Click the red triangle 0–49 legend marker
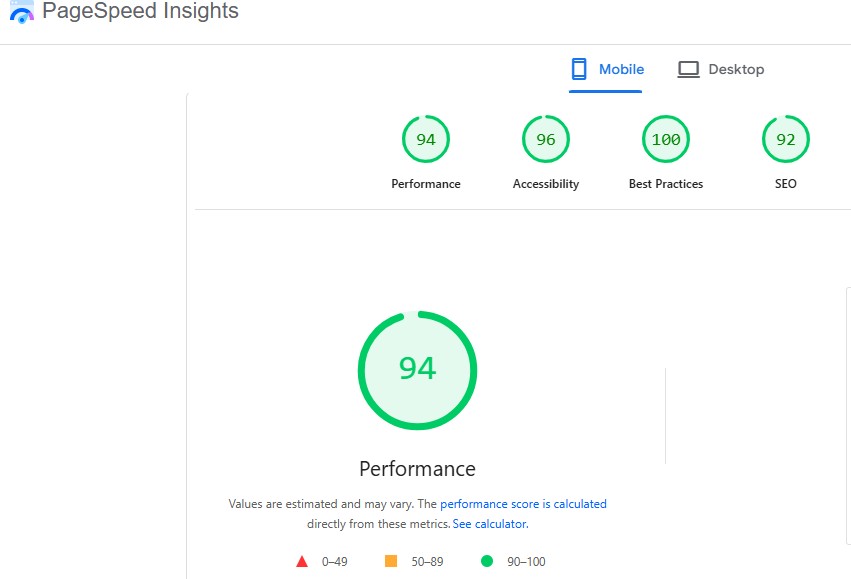Image resolution: width=851 pixels, height=579 pixels. click(x=302, y=562)
